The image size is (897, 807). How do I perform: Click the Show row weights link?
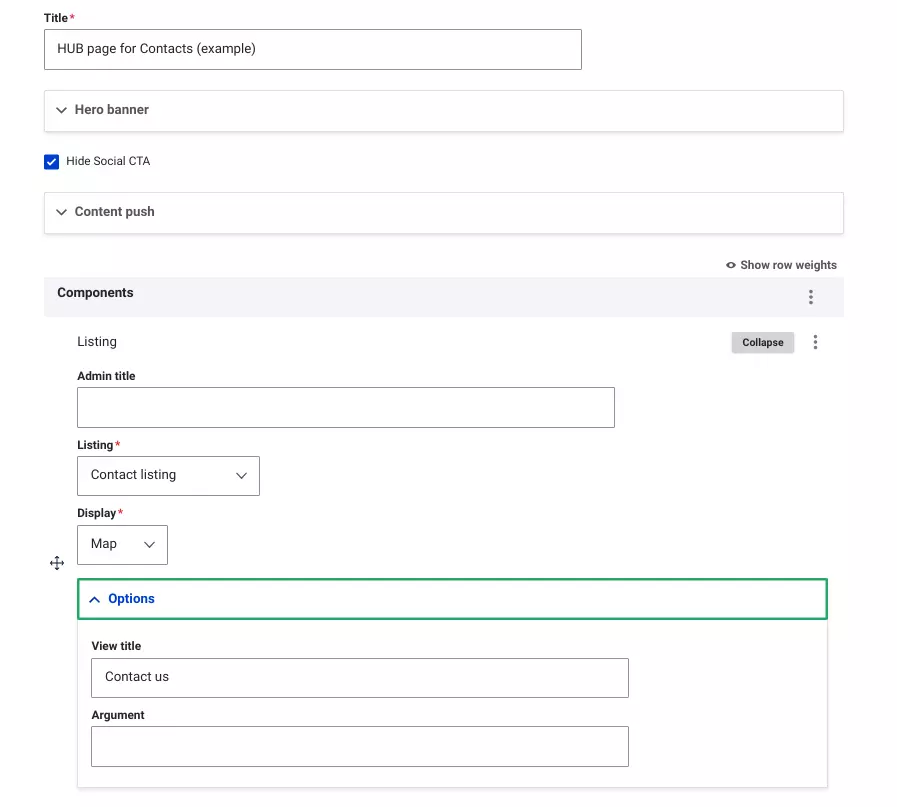tap(790, 265)
